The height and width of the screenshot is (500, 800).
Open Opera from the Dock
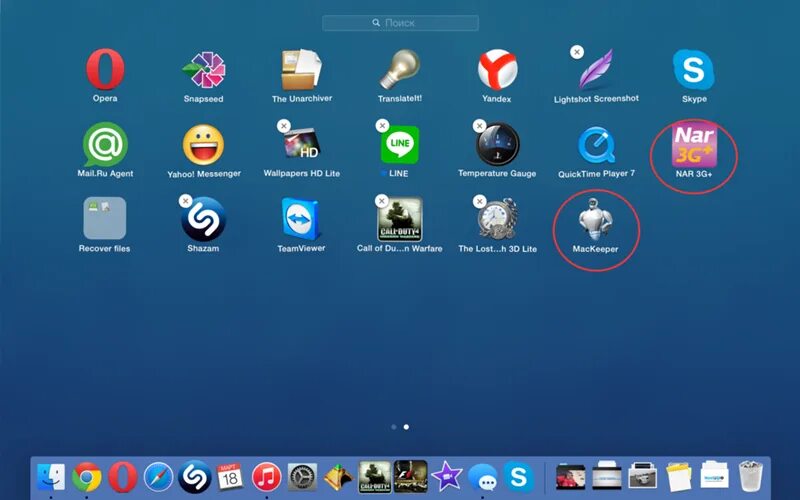(x=122, y=477)
